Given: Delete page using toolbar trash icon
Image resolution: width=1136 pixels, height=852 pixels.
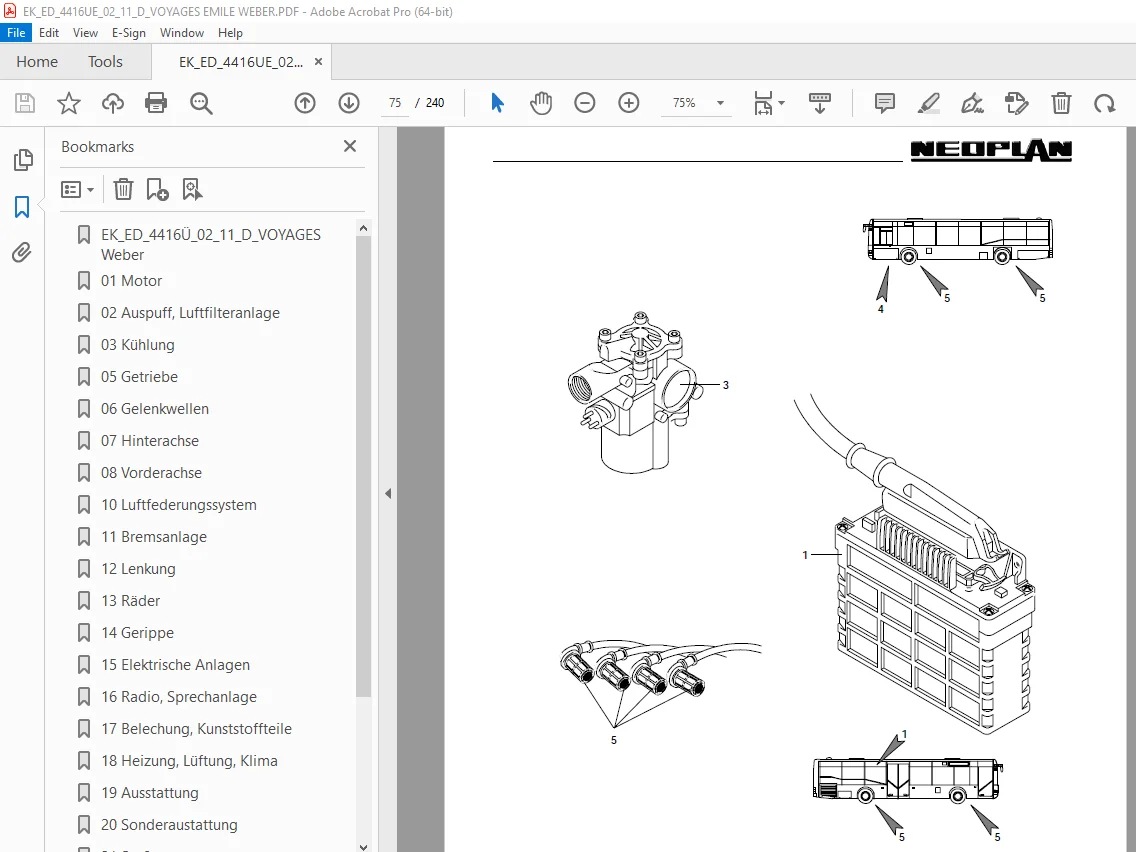Looking at the screenshot, I should coord(1061,103).
